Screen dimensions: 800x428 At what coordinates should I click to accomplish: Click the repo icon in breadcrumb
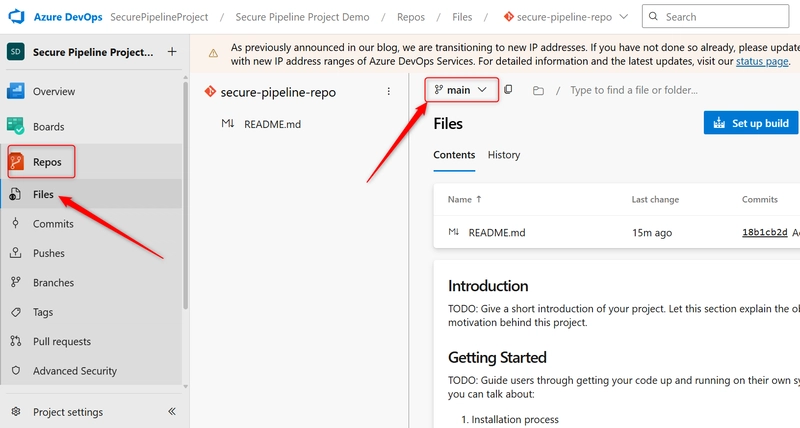click(508, 16)
